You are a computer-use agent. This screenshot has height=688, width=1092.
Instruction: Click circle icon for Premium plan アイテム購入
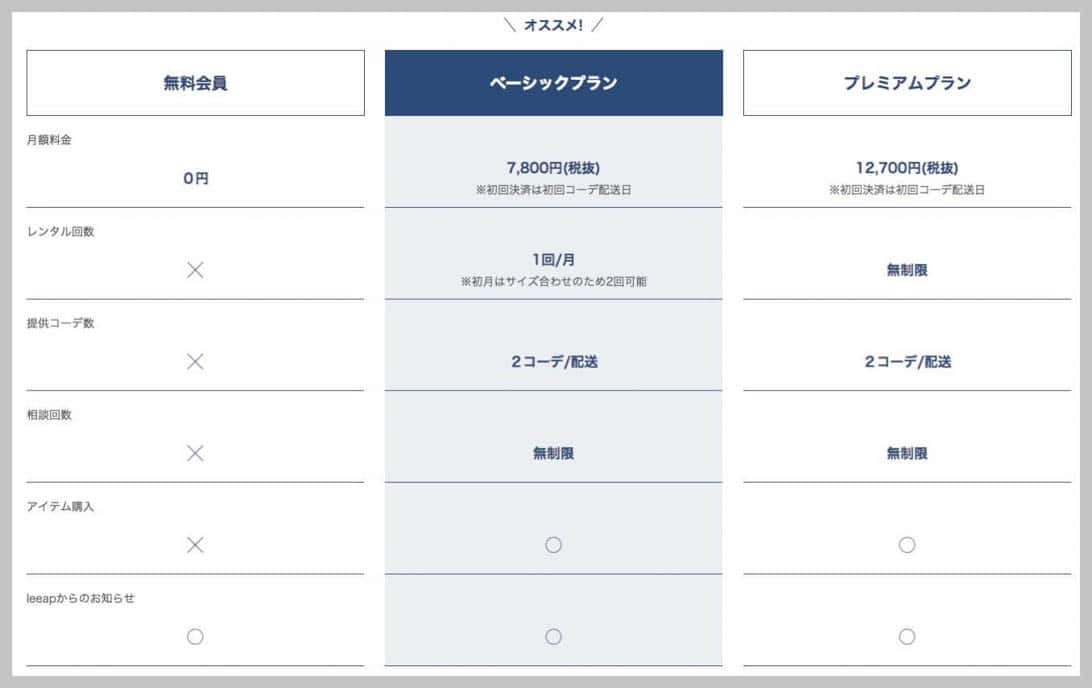[907, 545]
